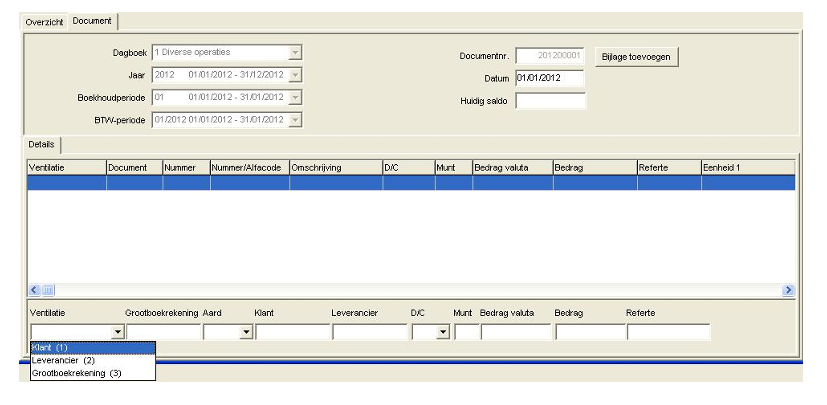Click the Bijlage toevoegen button

pyautogui.click(x=636, y=57)
